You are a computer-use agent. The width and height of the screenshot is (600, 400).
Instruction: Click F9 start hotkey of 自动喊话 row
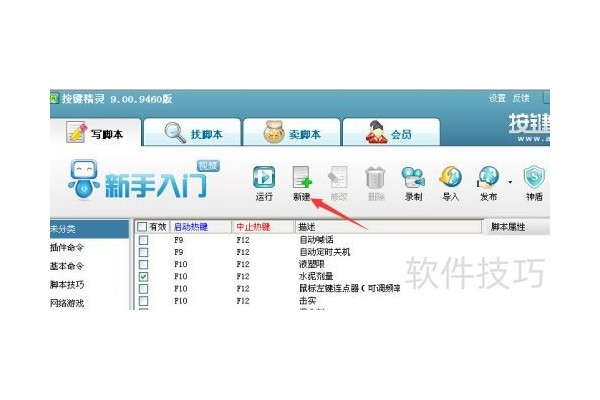pos(179,240)
